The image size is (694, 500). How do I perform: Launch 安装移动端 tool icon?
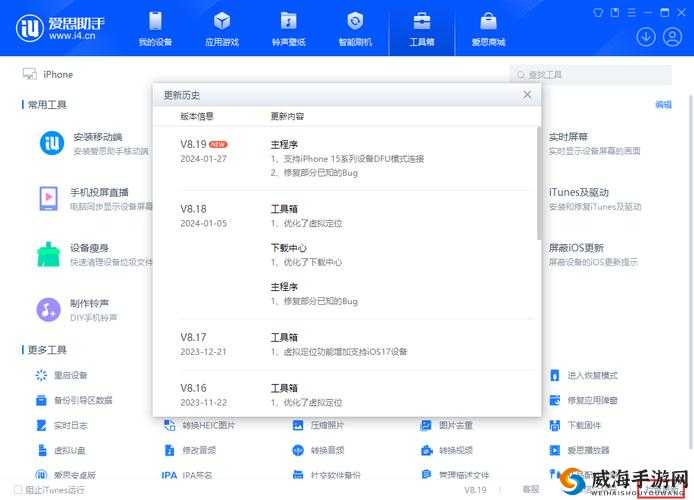click(52, 143)
